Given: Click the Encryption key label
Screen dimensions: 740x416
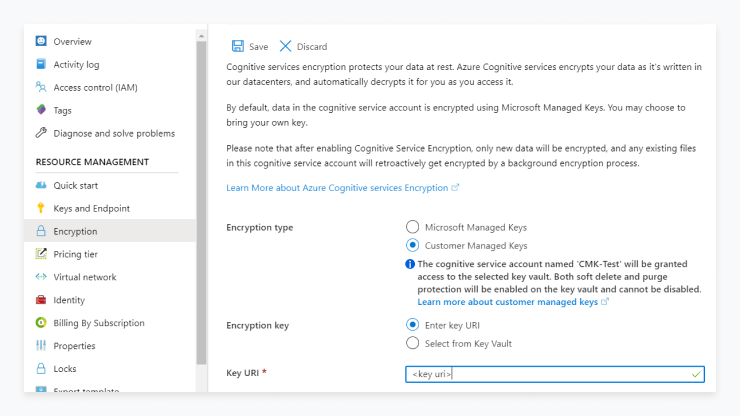Looking at the screenshot, I should pos(257,325).
